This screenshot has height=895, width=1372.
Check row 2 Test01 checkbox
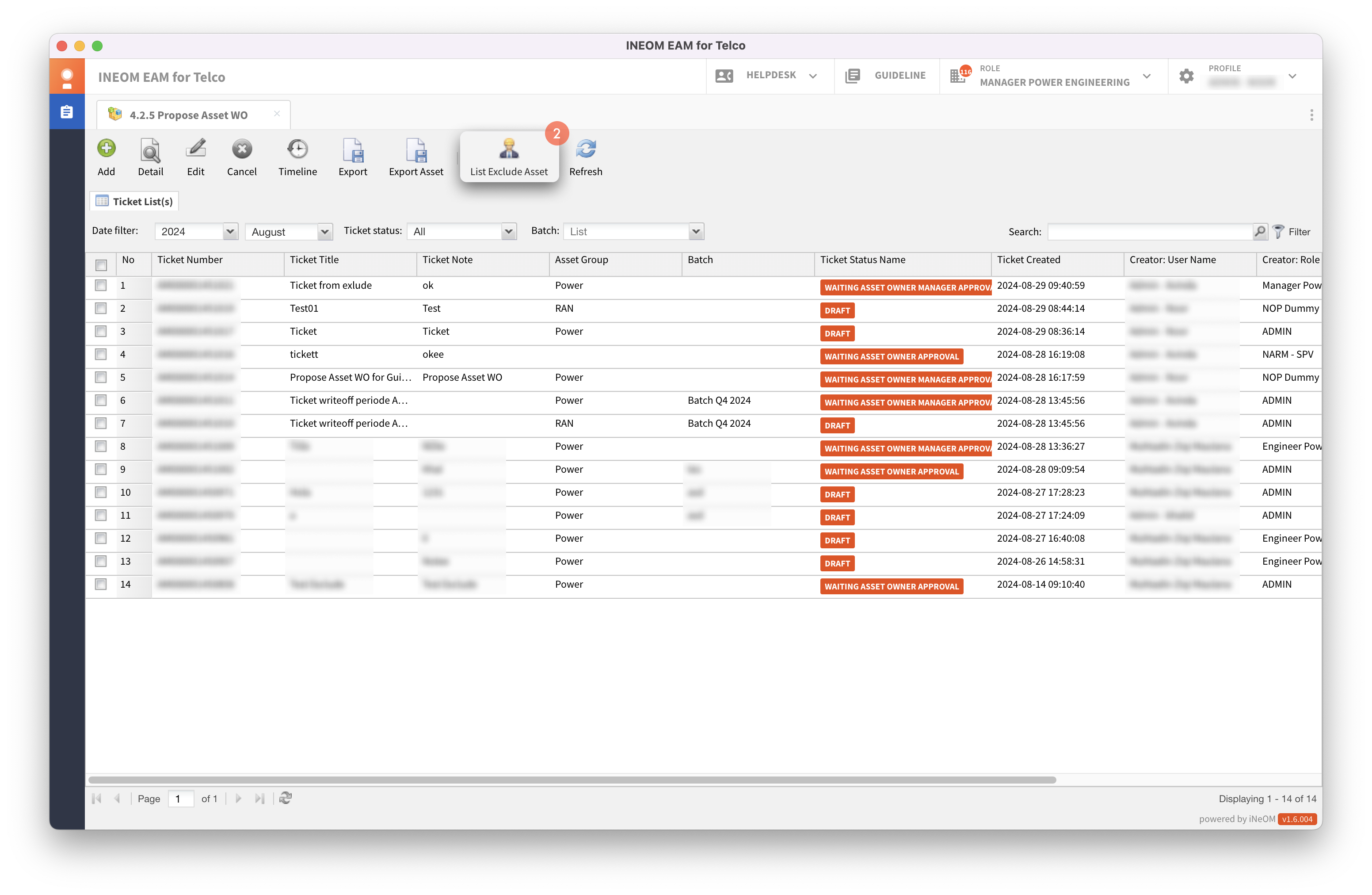[x=101, y=308]
